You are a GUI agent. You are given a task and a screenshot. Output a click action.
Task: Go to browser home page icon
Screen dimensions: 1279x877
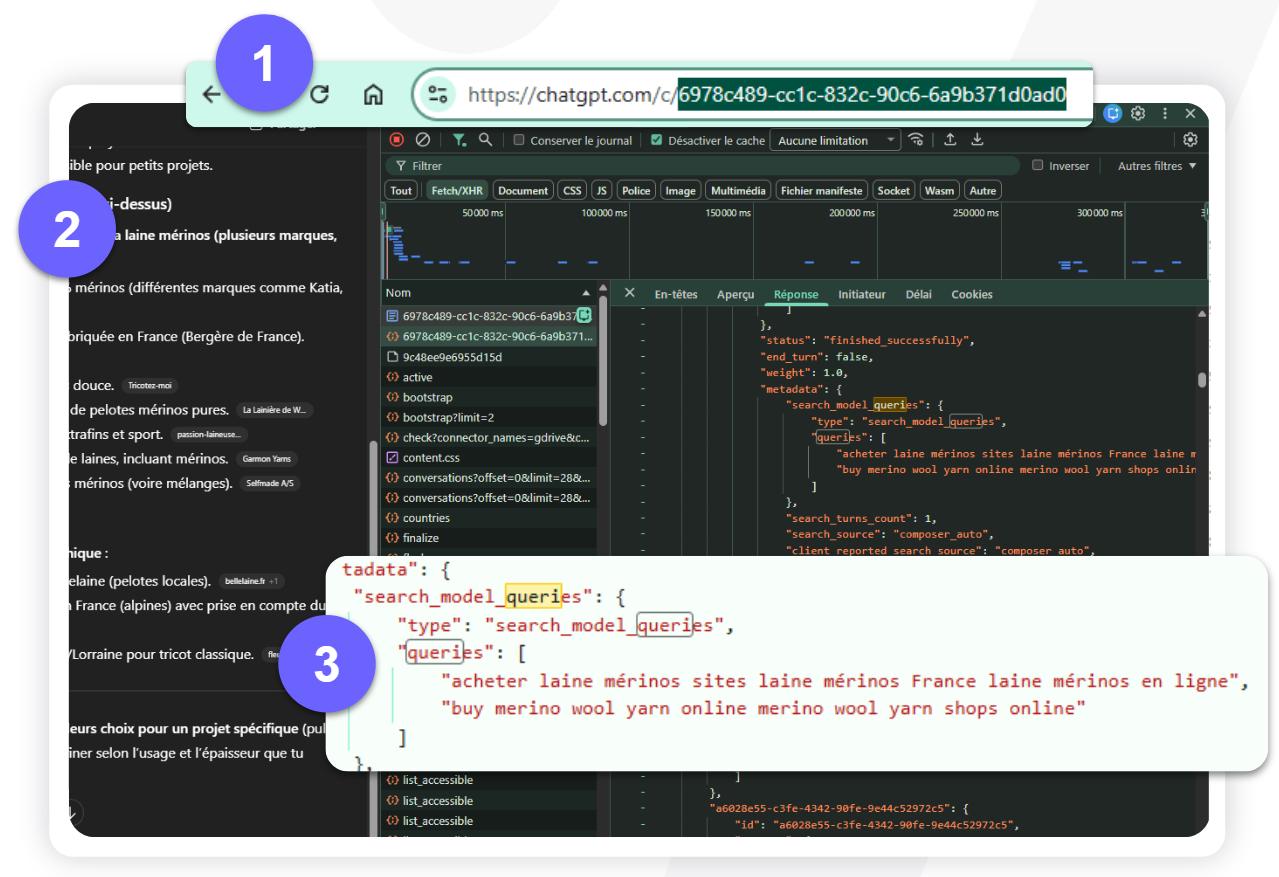373,94
